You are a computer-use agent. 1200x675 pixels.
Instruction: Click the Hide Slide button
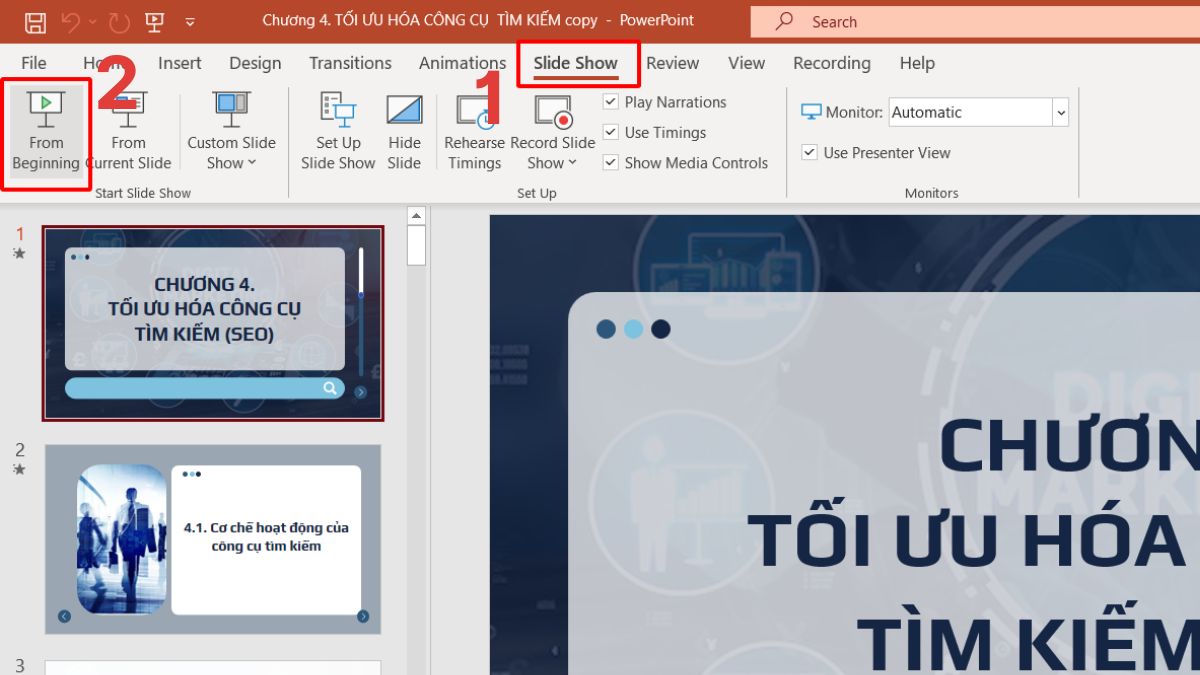(x=404, y=132)
